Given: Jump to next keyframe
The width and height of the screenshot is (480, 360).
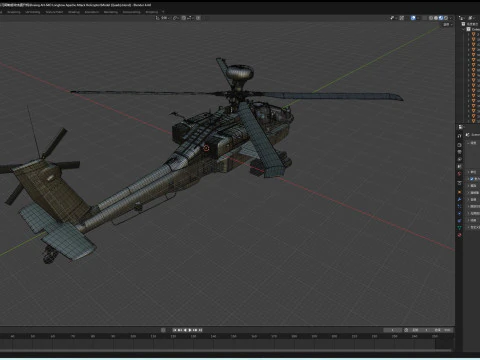Looking at the screenshot, I should pyautogui.click(x=195, y=330).
